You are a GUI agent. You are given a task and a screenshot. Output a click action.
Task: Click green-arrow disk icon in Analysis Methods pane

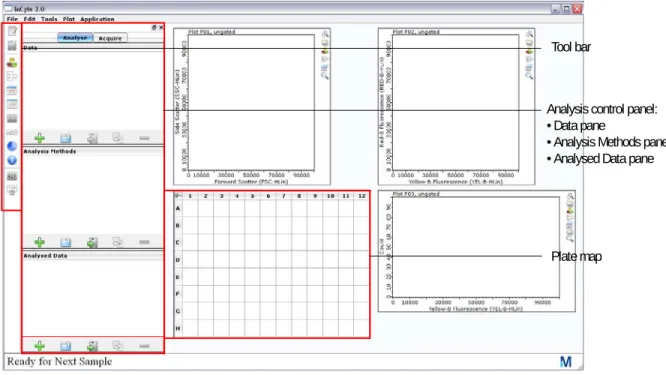click(x=92, y=242)
